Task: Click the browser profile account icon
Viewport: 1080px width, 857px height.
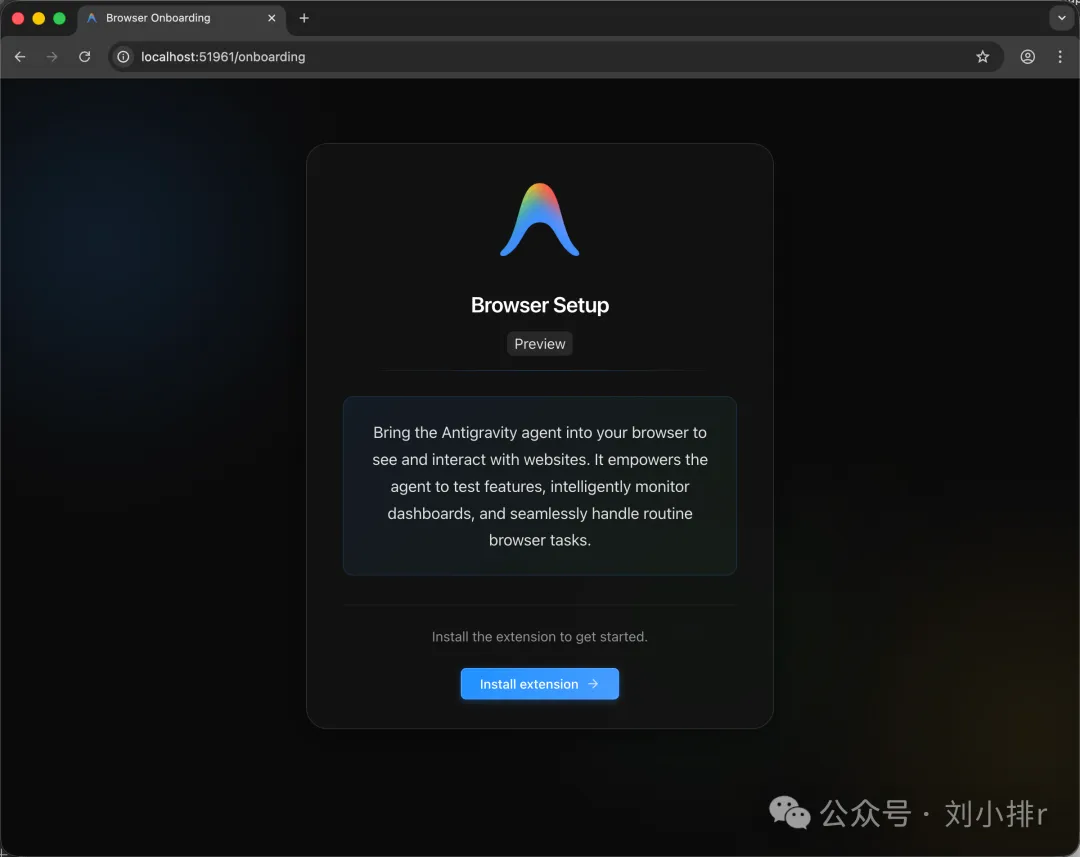Action: [x=1027, y=57]
